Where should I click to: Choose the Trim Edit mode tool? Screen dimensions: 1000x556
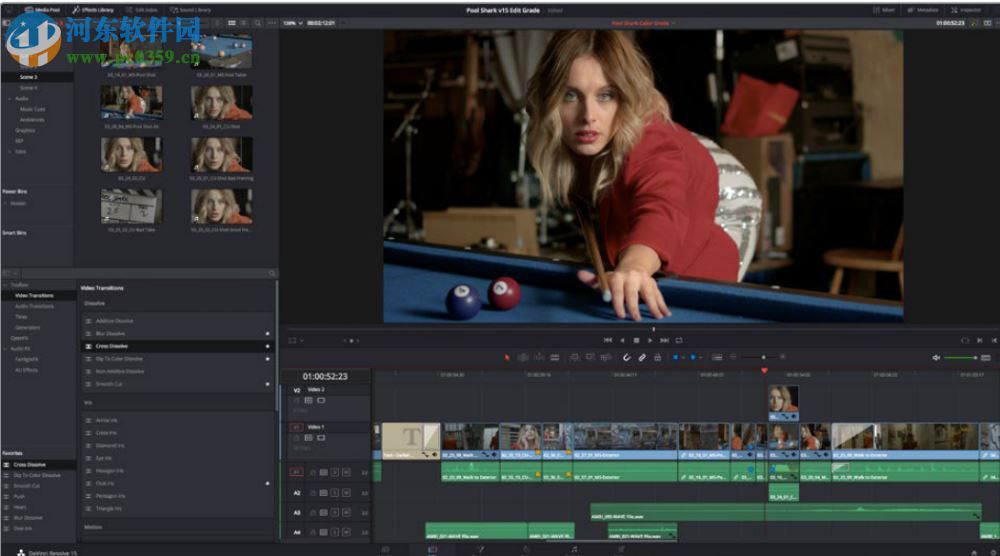tap(523, 358)
